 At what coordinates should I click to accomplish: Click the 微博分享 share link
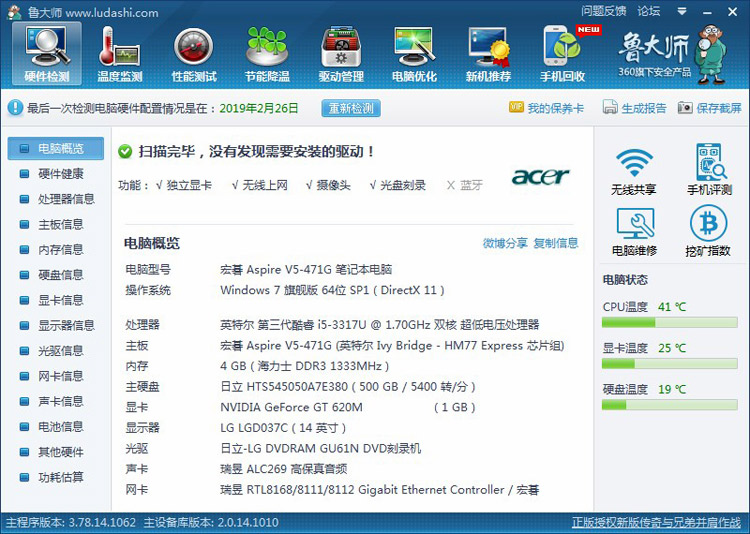pyautogui.click(x=505, y=243)
